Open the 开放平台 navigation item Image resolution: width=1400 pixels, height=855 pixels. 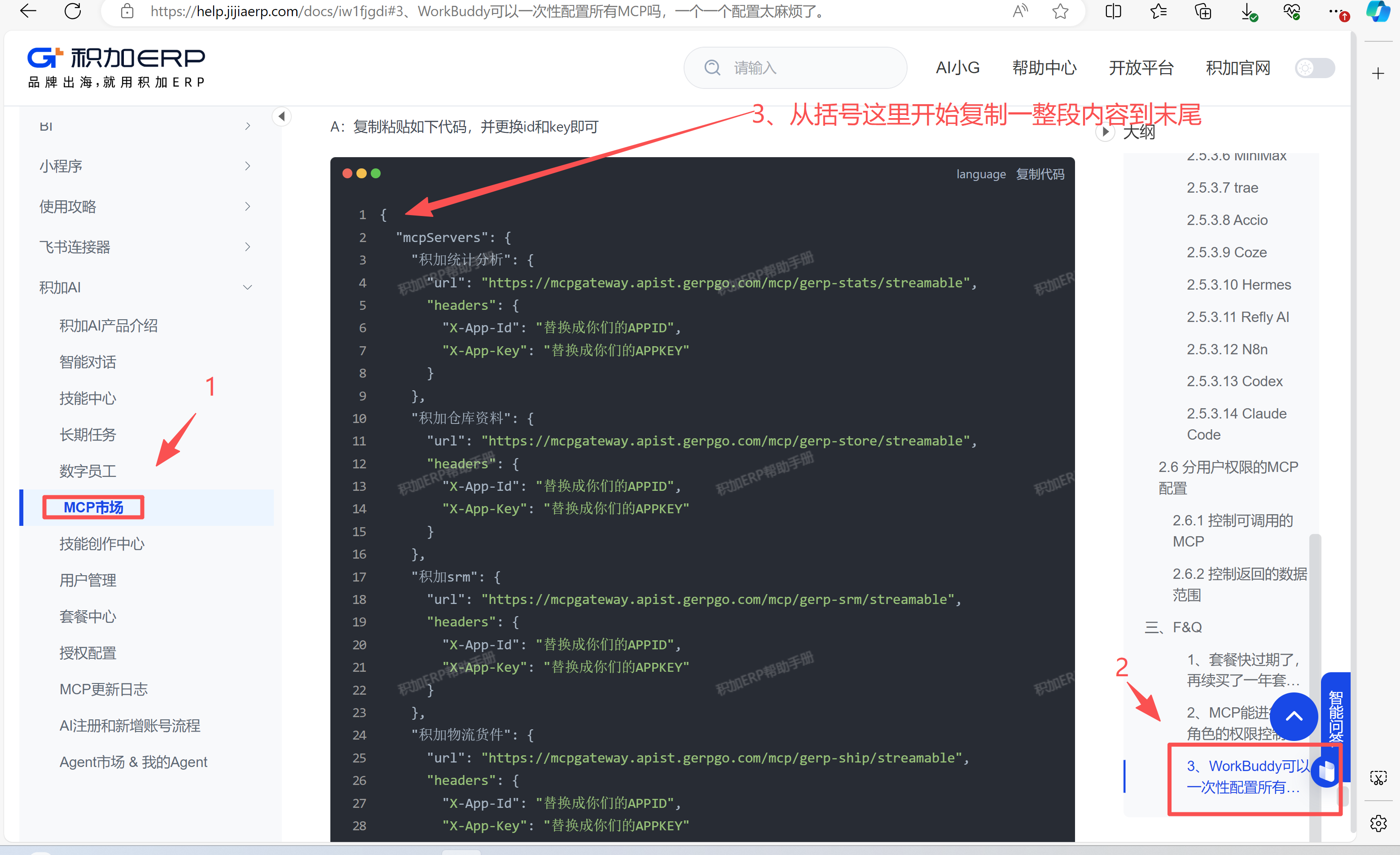tap(1141, 68)
